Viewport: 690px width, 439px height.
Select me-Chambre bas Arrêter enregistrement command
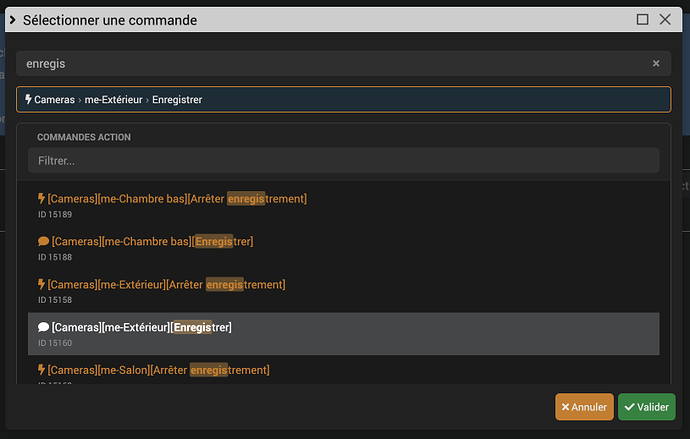coord(343,205)
